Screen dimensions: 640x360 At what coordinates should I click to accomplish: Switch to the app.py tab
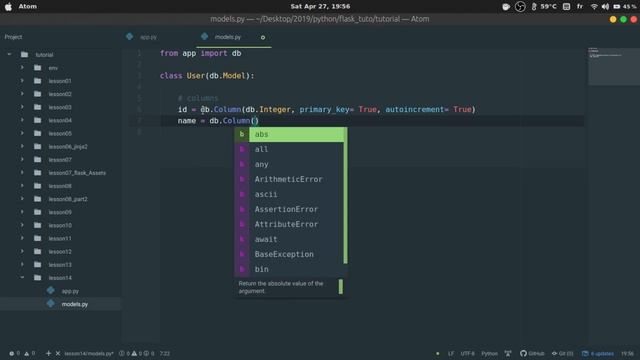click(x=148, y=37)
